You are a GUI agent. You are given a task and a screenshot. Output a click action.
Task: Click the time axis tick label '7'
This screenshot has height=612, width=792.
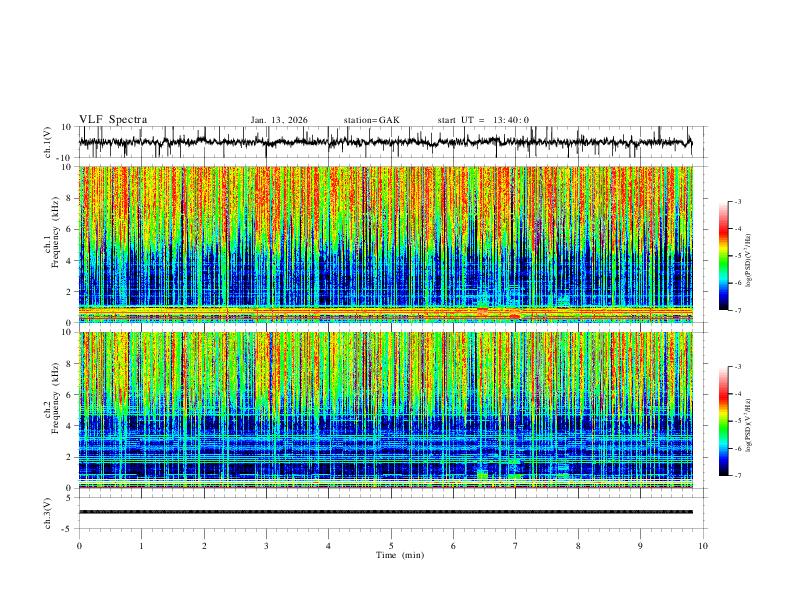[516, 546]
